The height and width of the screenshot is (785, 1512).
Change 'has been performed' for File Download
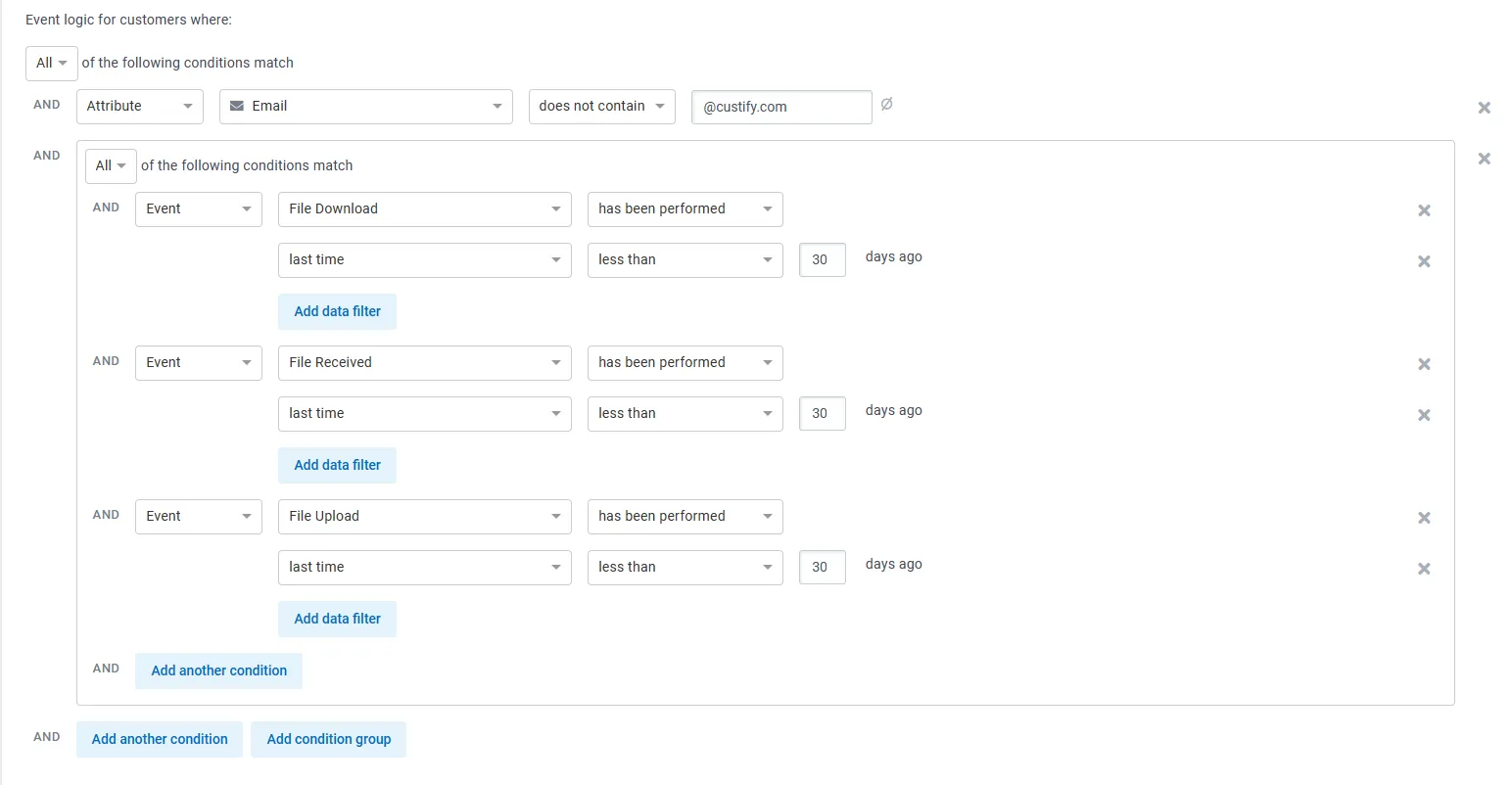[685, 209]
